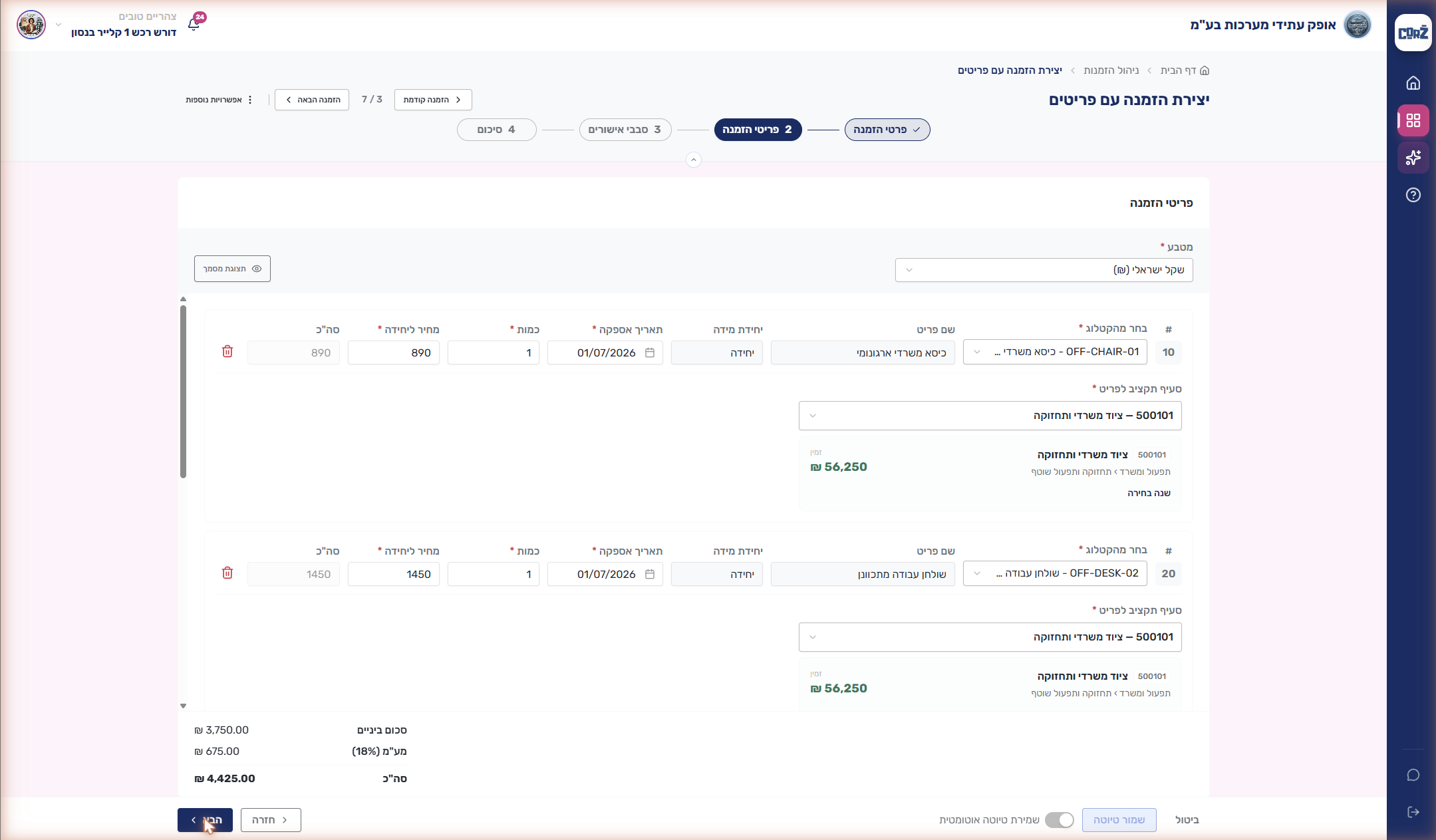Click three-dot אפשרויות נוספות menu
Screen dimensions: 1436x840
[x=219, y=100]
